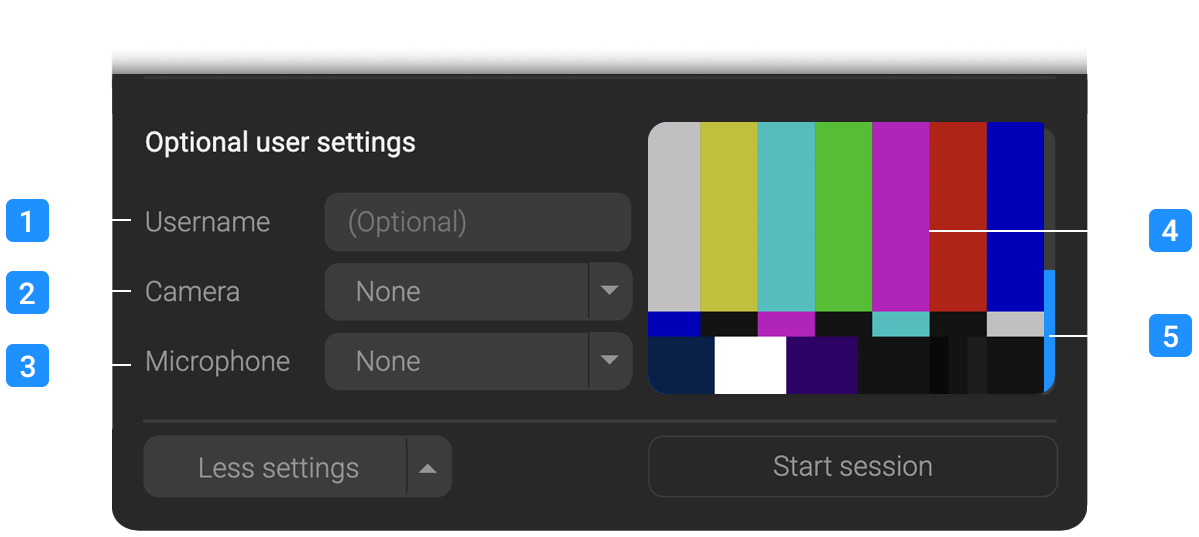
Task: Click the blue callout badge number 5
Action: (x=1170, y=335)
